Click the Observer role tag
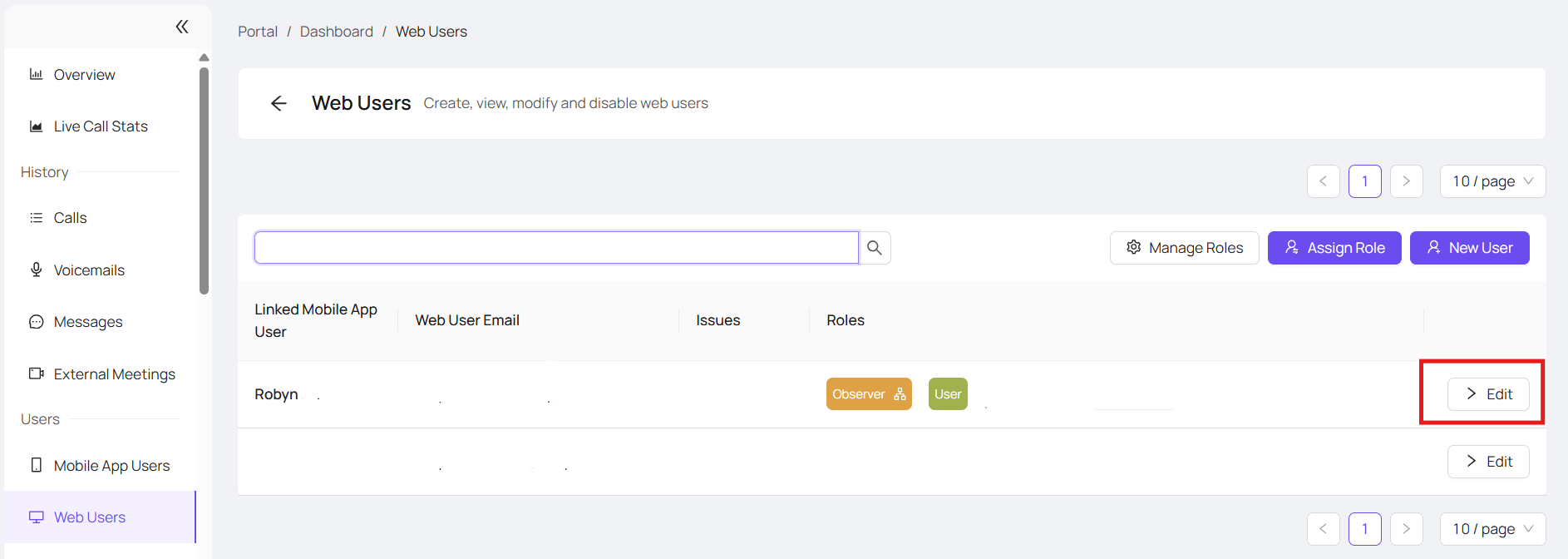Image resolution: width=1568 pixels, height=559 pixels. (869, 394)
